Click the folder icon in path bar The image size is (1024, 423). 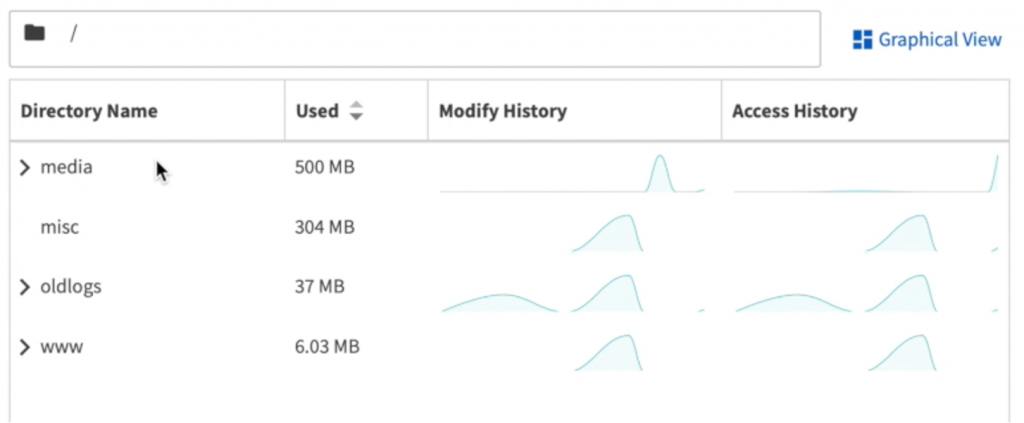35,33
